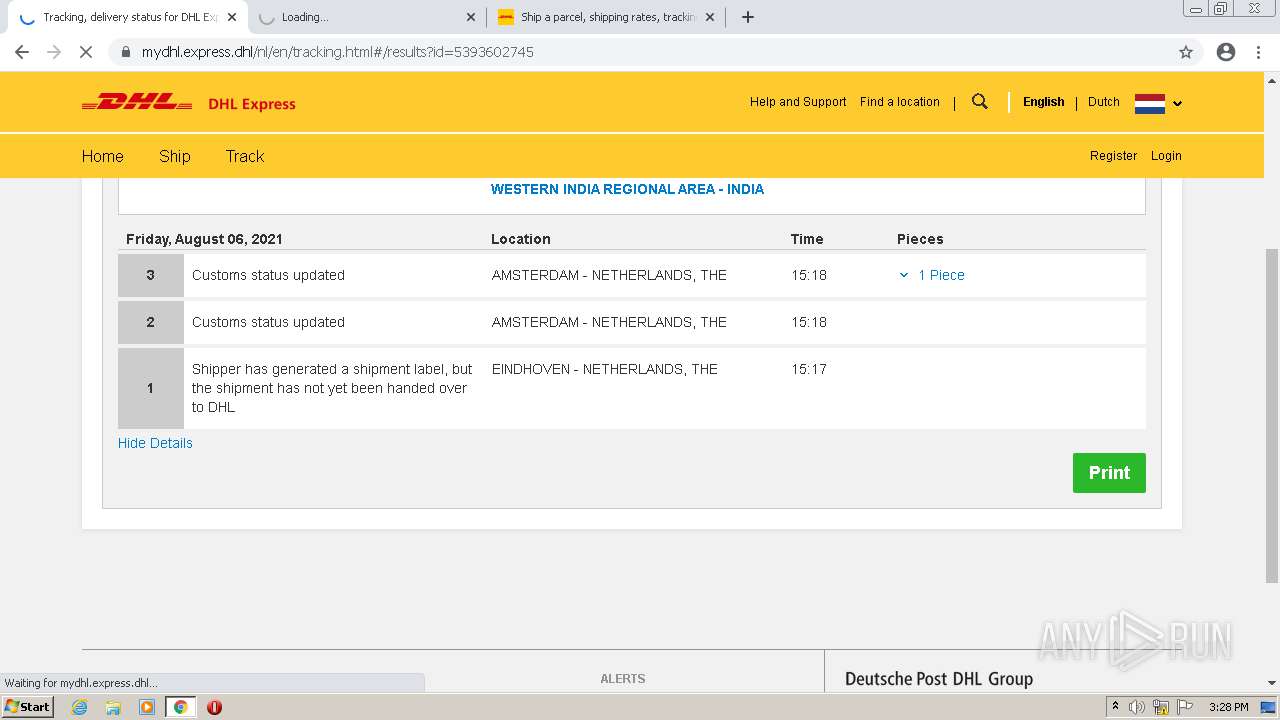Switch to the Loading browser tab
This screenshot has height=720, width=1280.
pyautogui.click(x=365, y=17)
